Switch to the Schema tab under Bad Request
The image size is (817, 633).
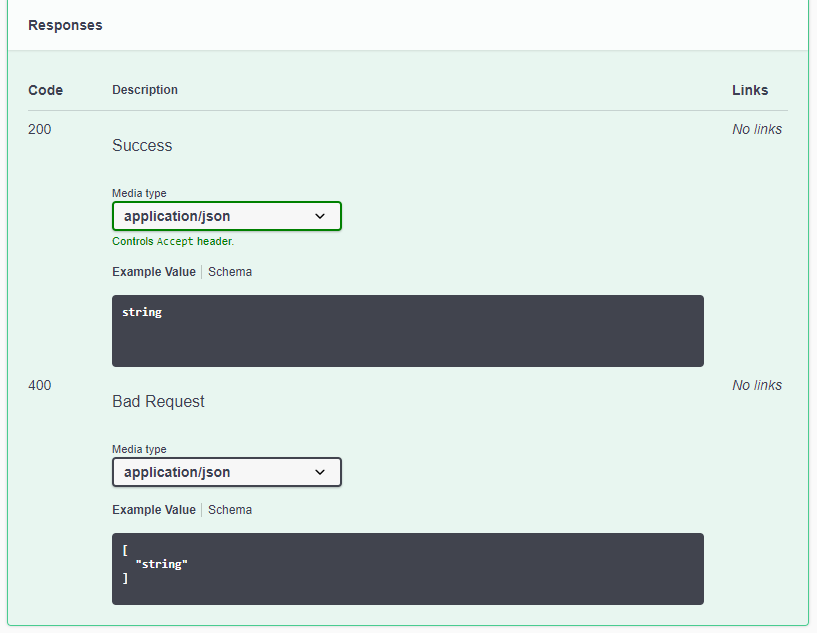230,510
